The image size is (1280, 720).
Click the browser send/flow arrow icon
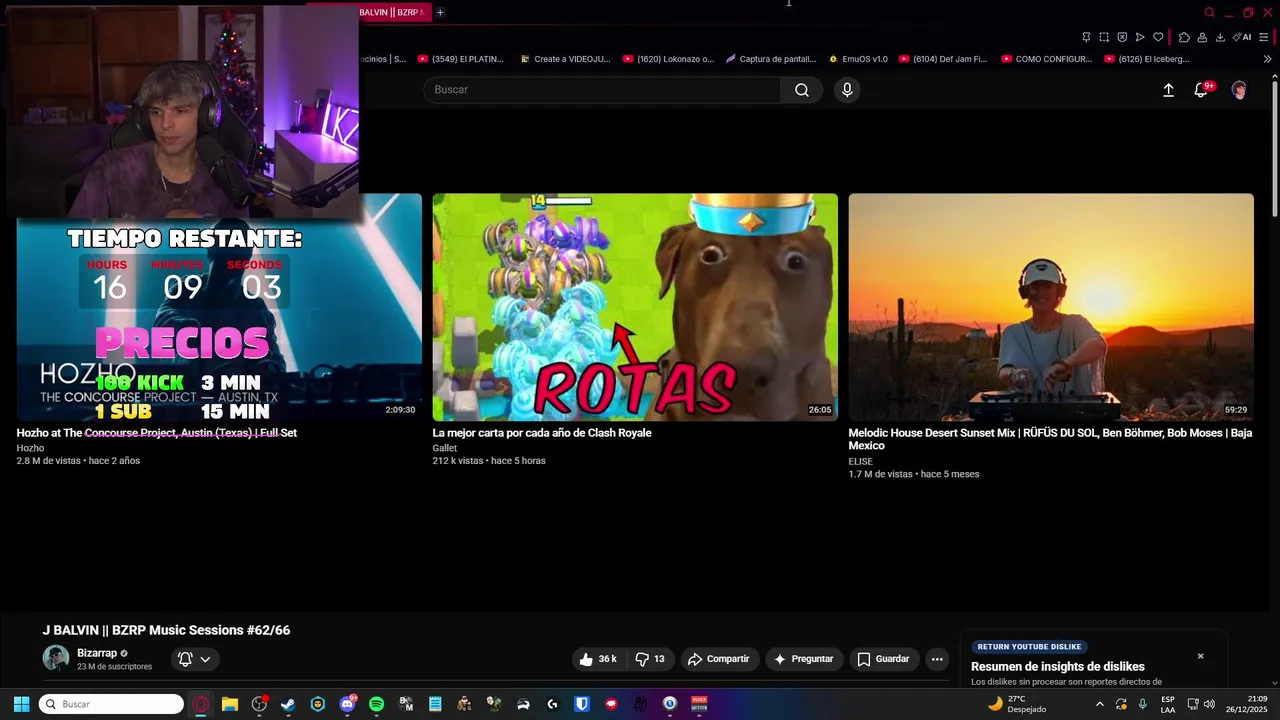(1140, 37)
